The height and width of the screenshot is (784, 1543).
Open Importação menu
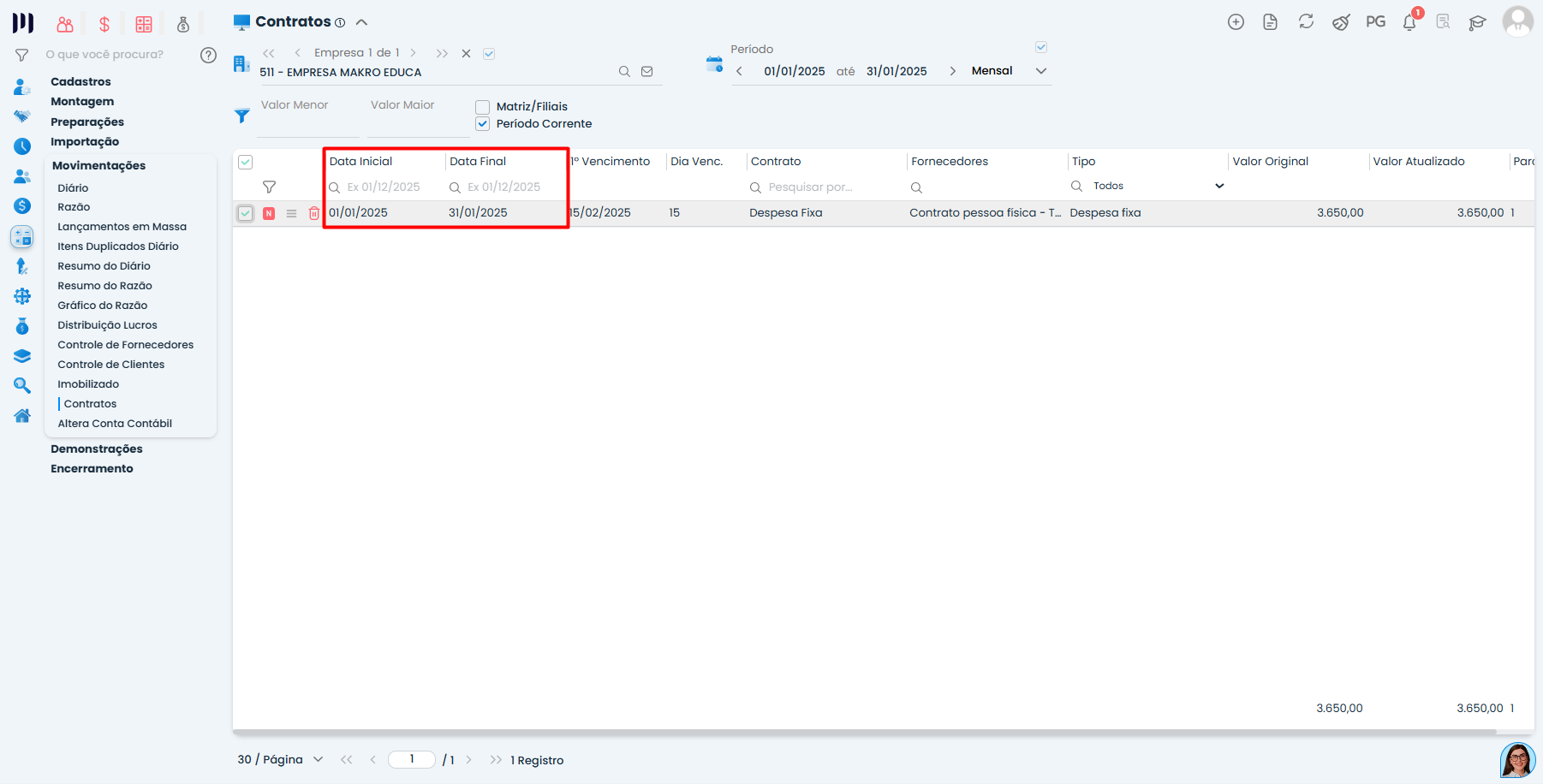coord(85,141)
